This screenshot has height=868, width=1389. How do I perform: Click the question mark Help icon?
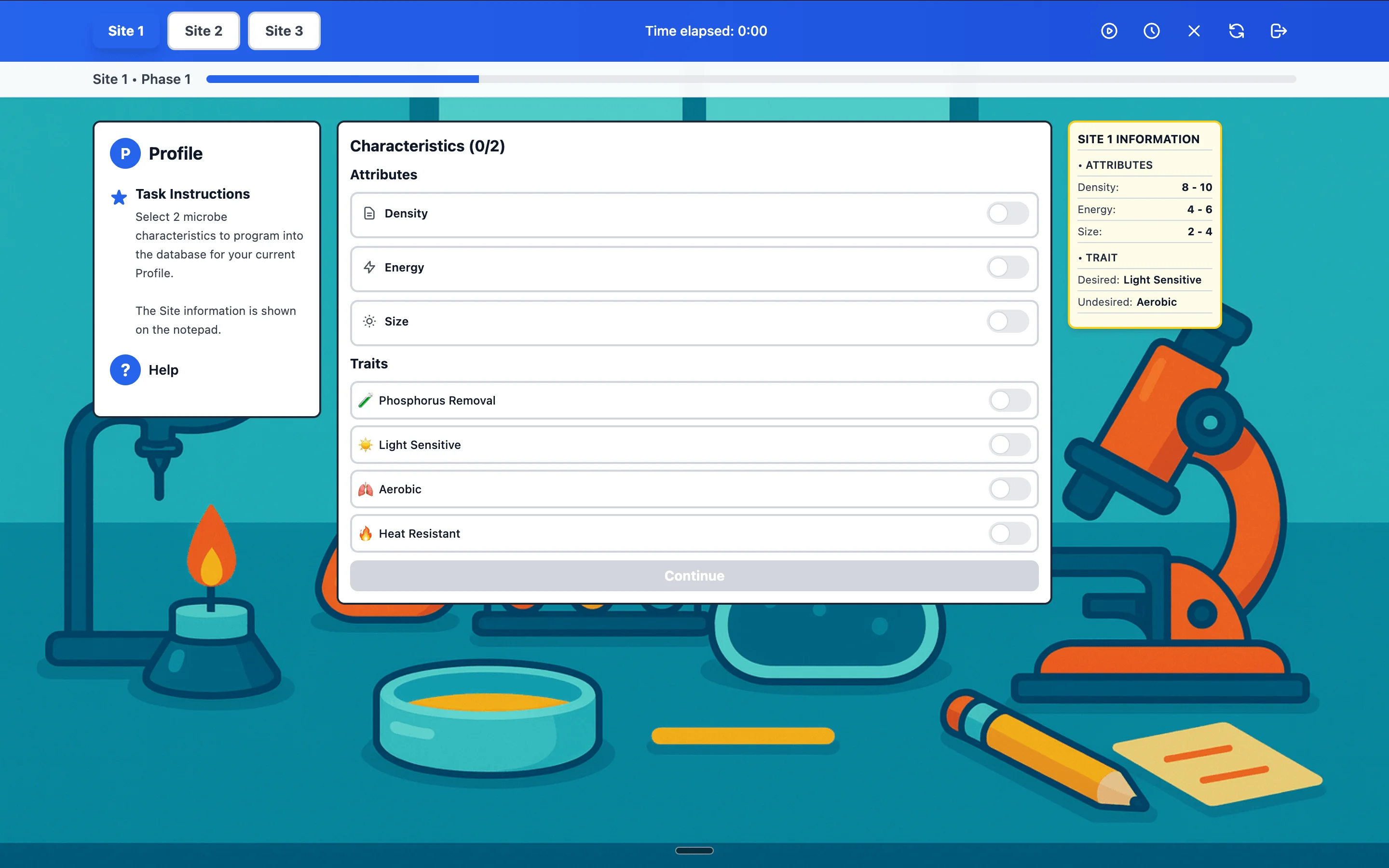[x=125, y=370]
